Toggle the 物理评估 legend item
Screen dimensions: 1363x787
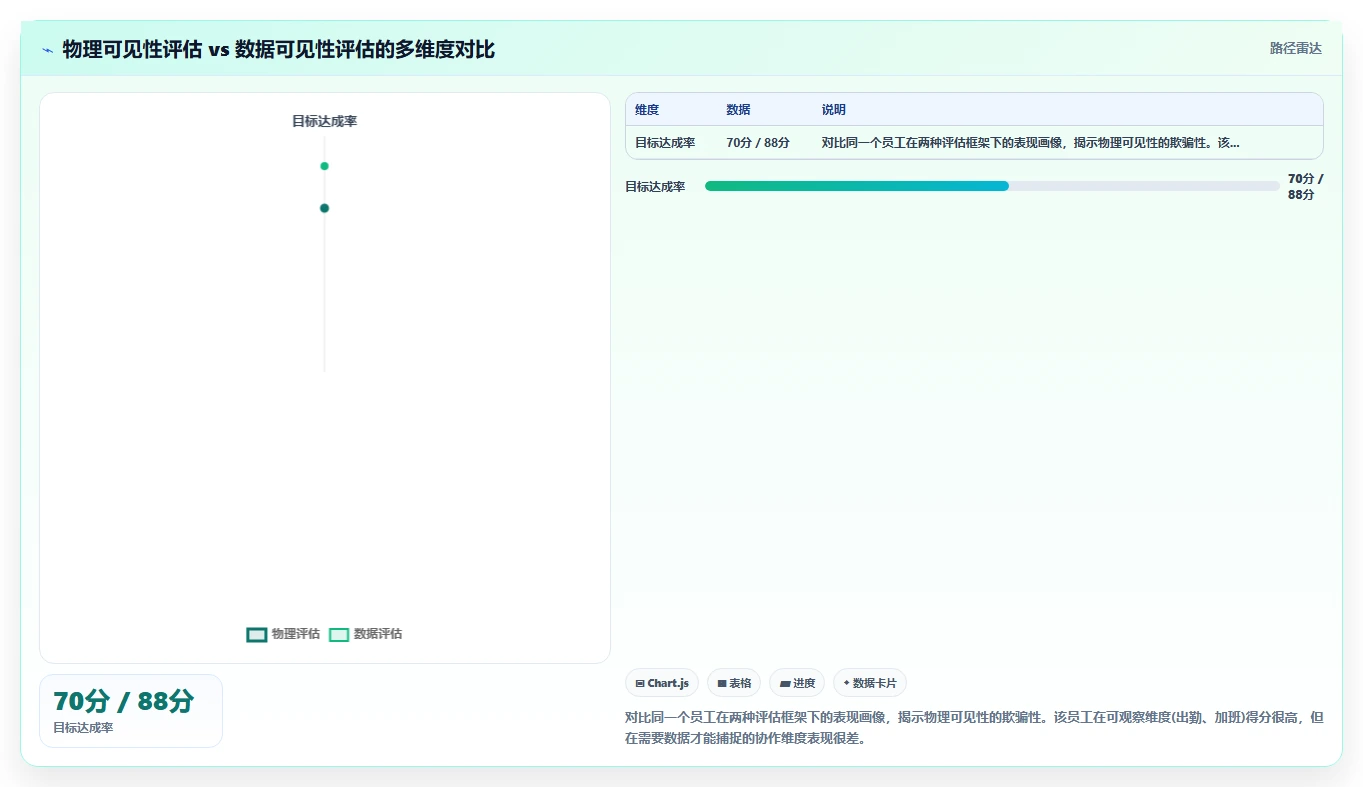(283, 634)
